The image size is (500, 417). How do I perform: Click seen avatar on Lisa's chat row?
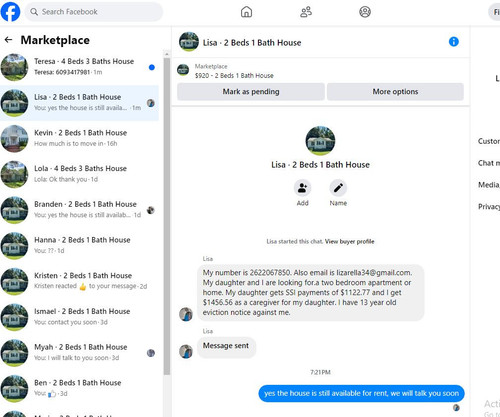click(151, 103)
